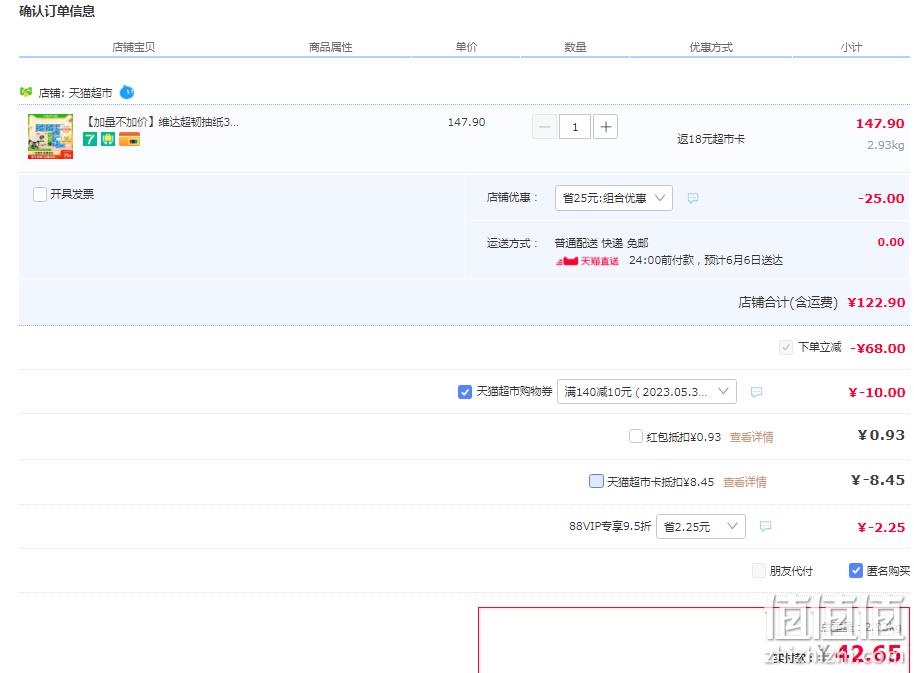Click the comment icon beside coupon dropdown

pyautogui.click(x=757, y=392)
